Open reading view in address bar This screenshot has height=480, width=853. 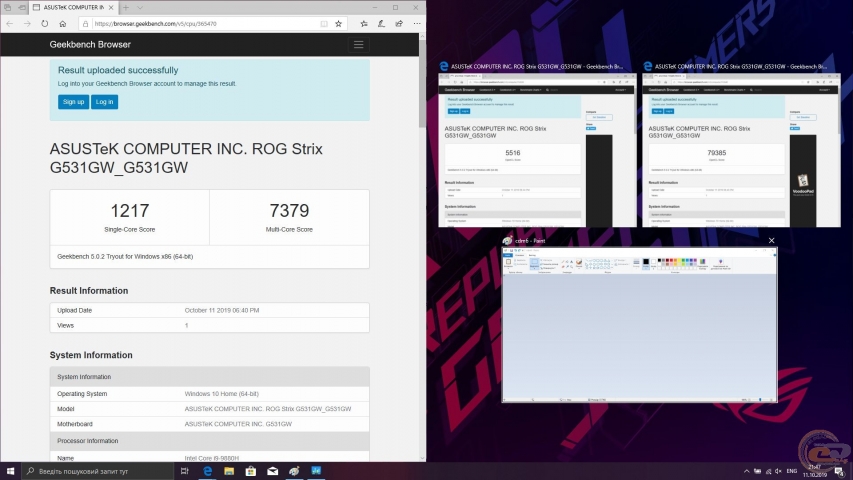click(324, 24)
